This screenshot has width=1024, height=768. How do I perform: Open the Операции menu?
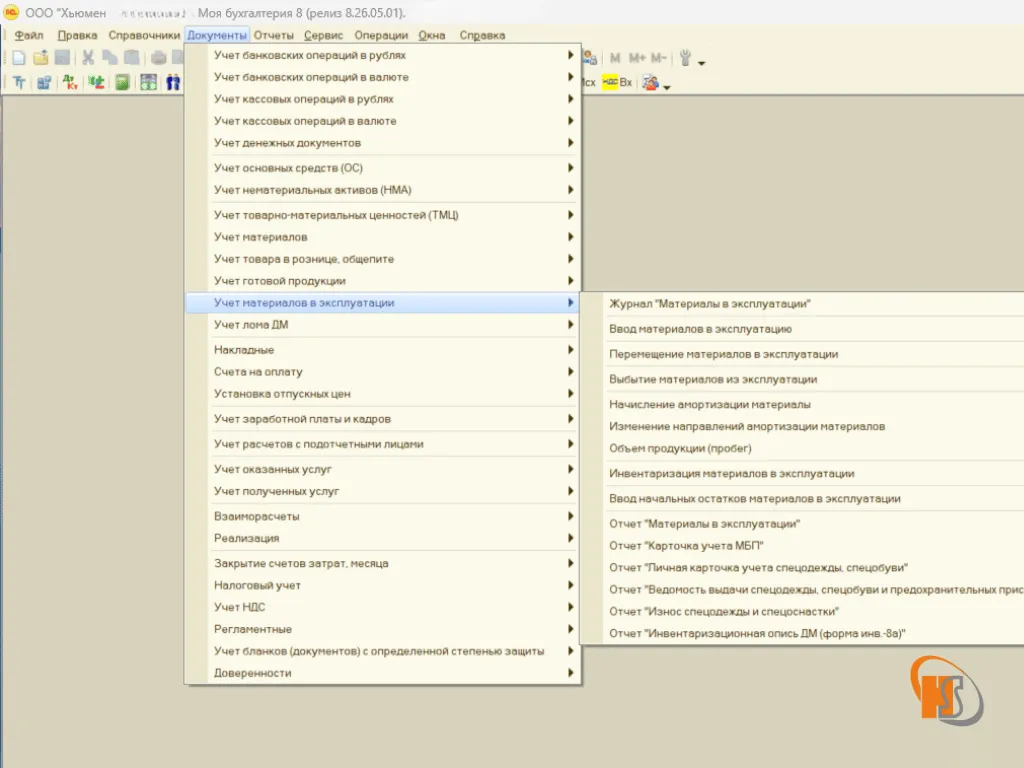pos(381,35)
